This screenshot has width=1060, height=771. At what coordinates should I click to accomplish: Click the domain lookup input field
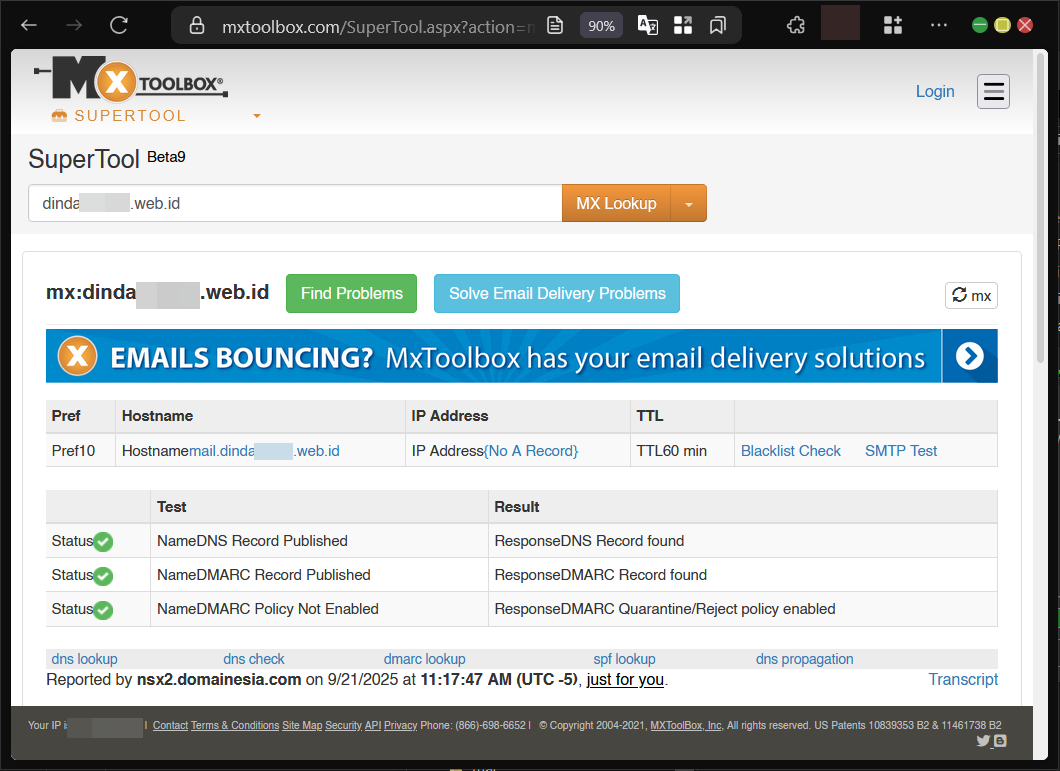coord(294,203)
